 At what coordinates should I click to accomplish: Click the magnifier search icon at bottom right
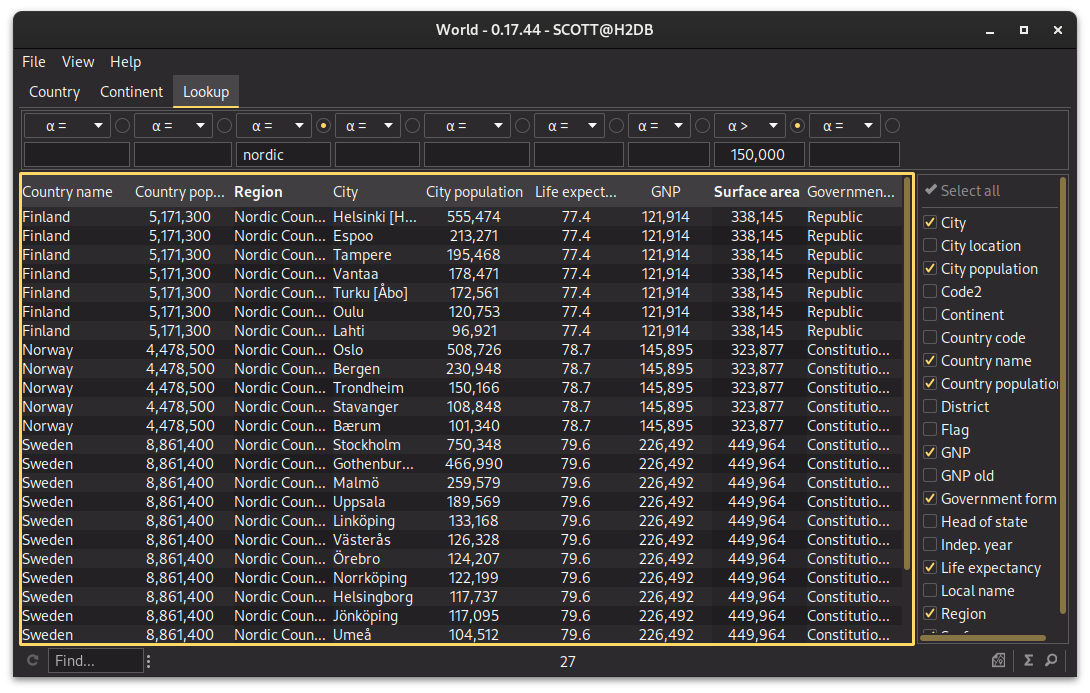pyautogui.click(x=1051, y=661)
